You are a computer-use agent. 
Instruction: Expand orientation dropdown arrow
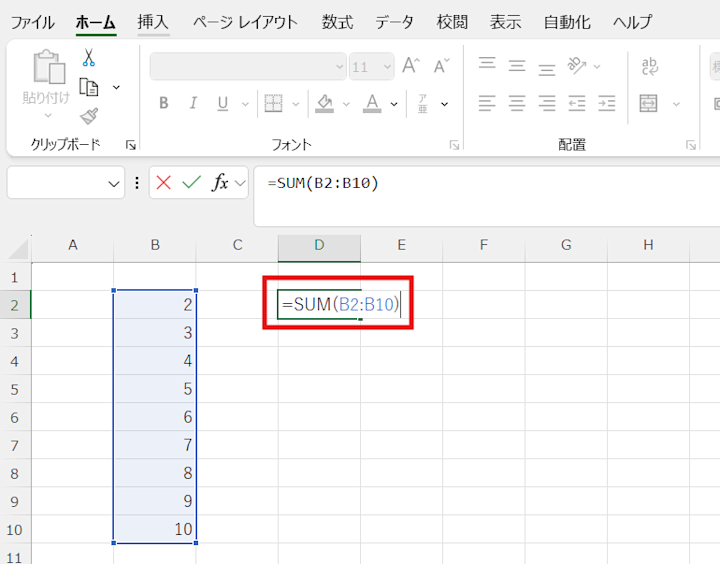[x=597, y=67]
